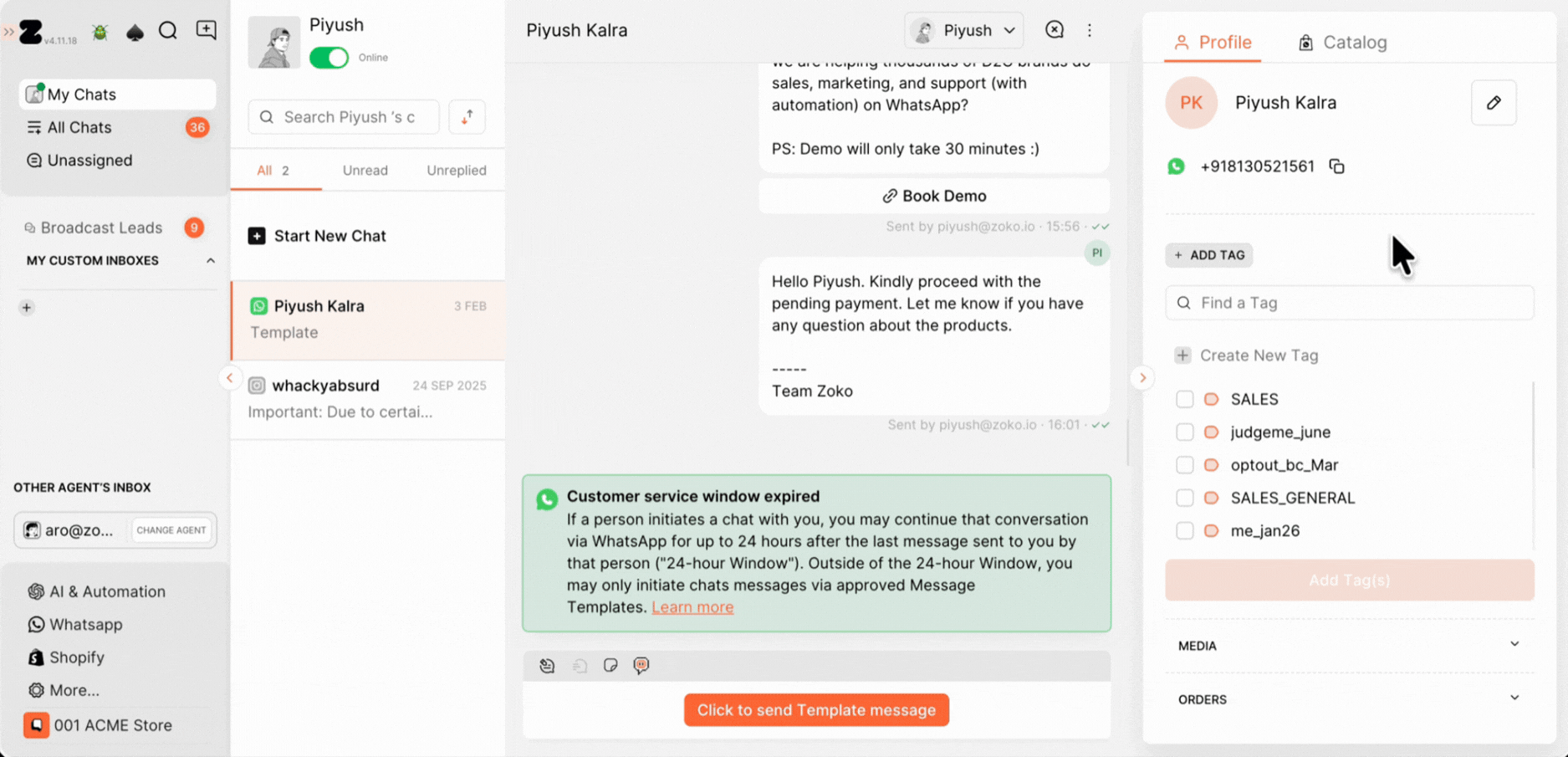
Task: Click the spade icon in top bar
Action: 135,32
